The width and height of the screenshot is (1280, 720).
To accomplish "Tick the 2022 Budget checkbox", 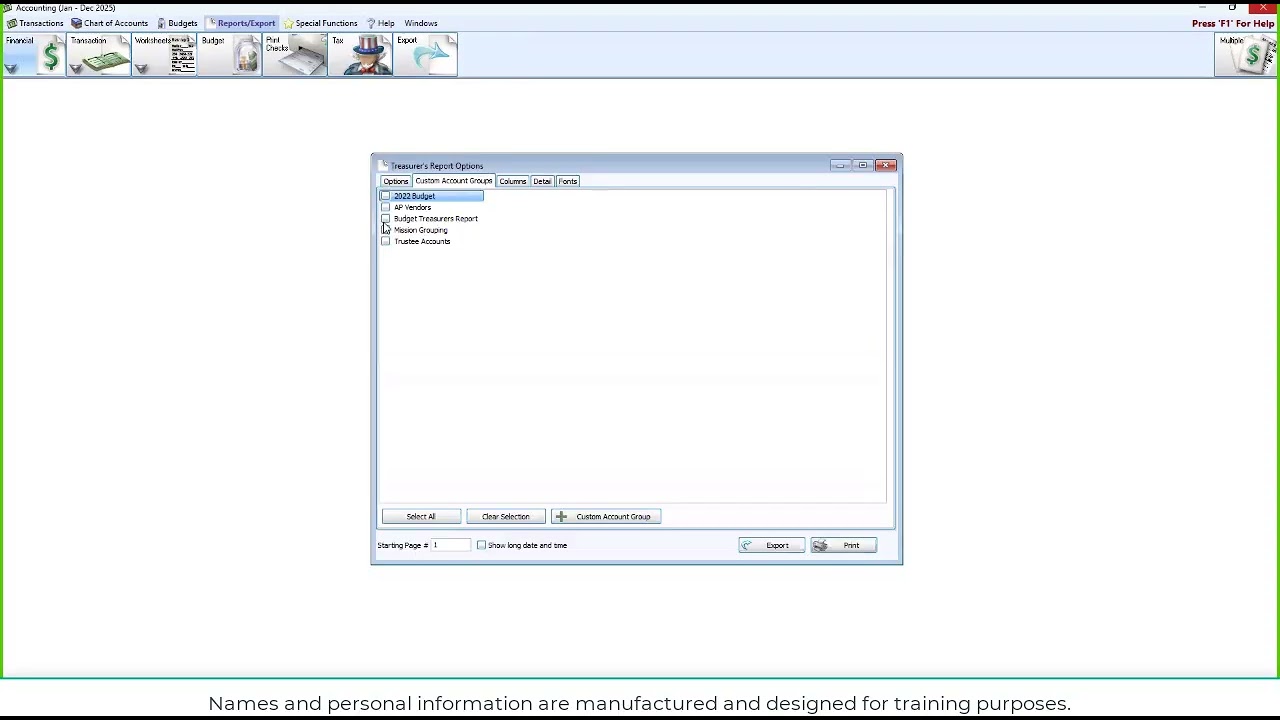I will click(x=386, y=196).
